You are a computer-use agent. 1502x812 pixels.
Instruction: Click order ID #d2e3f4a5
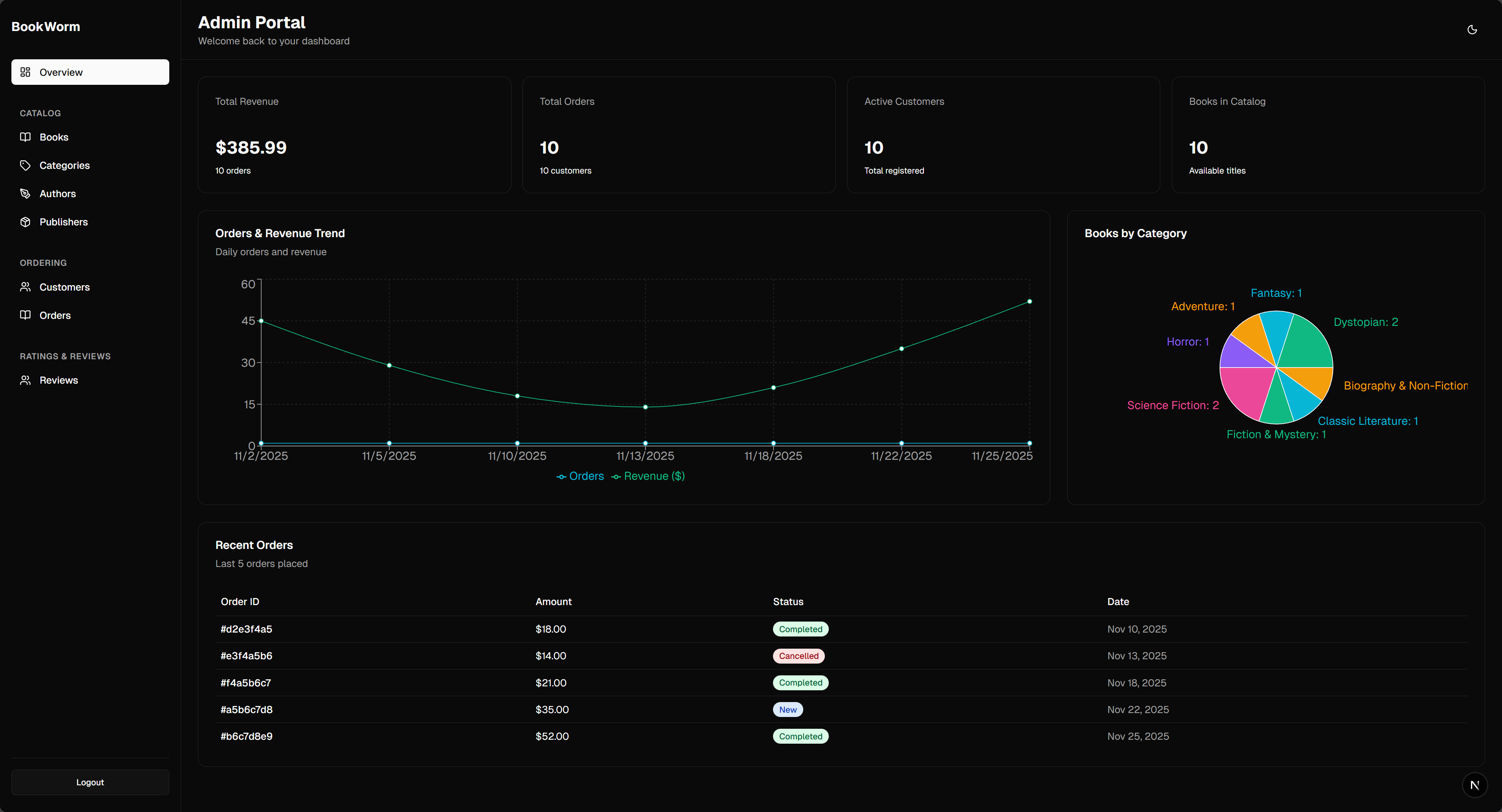[247, 629]
